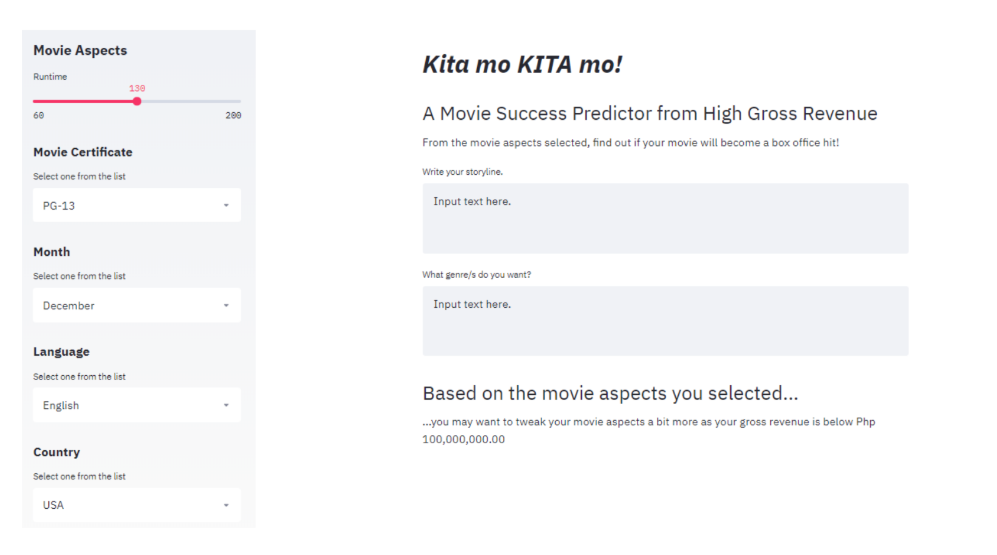Click the slider maximum label 200
The height and width of the screenshot is (555, 997).
[x=233, y=116]
